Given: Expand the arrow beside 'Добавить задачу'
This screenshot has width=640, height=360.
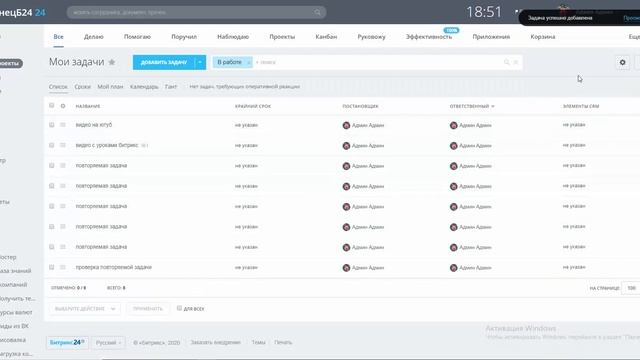Looking at the screenshot, I should click(200, 62).
